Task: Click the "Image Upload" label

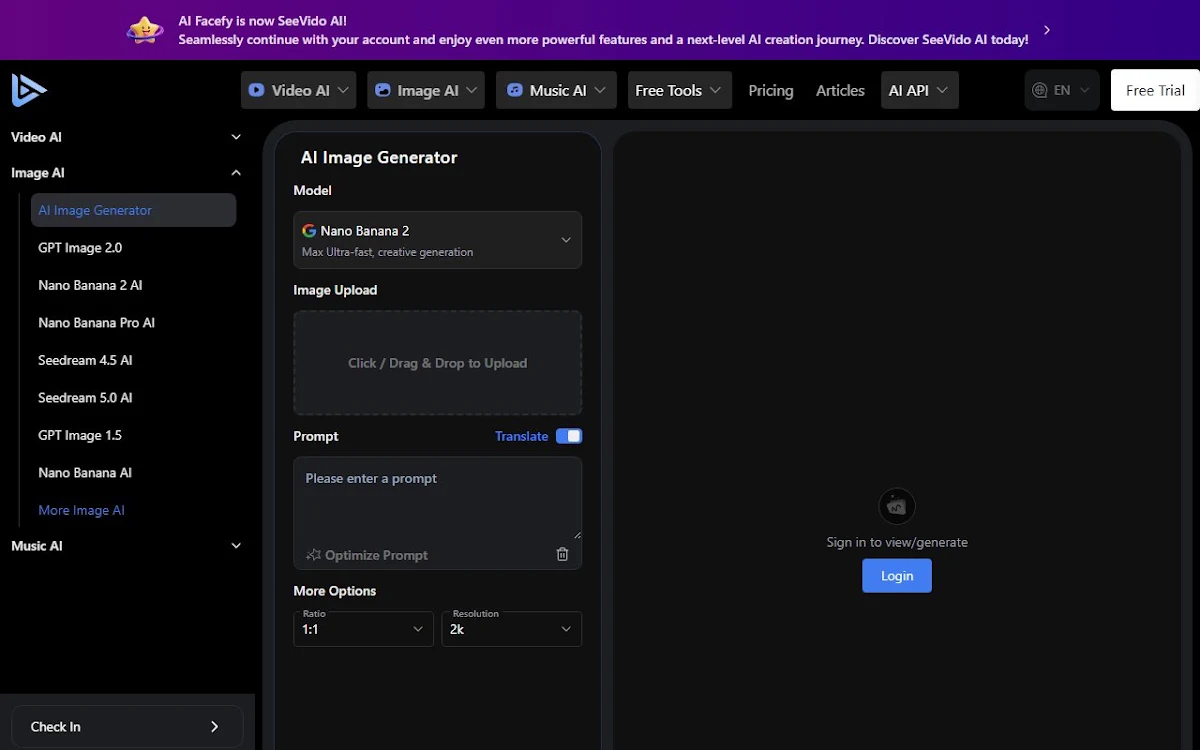Action: pyautogui.click(x=335, y=290)
